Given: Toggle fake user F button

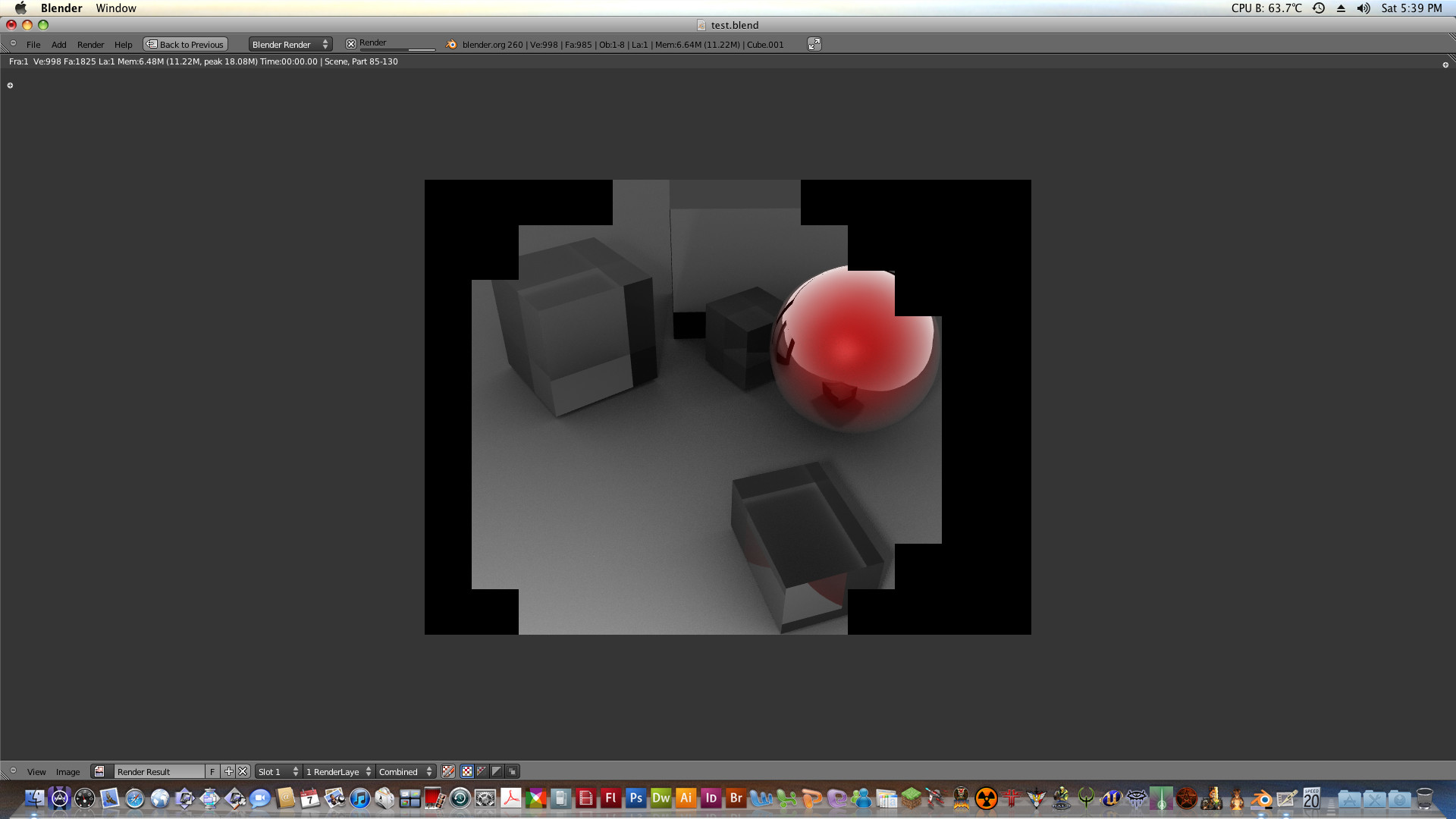Looking at the screenshot, I should coord(212,772).
